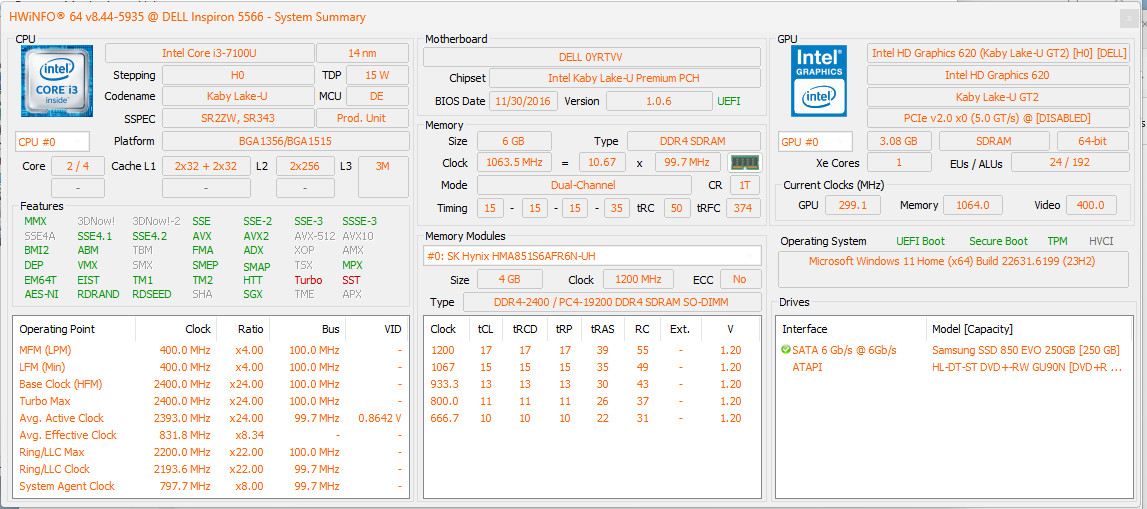Image resolution: width=1147 pixels, height=509 pixels.
Task: Click the 2x256 L2 cache value
Action: [305, 166]
